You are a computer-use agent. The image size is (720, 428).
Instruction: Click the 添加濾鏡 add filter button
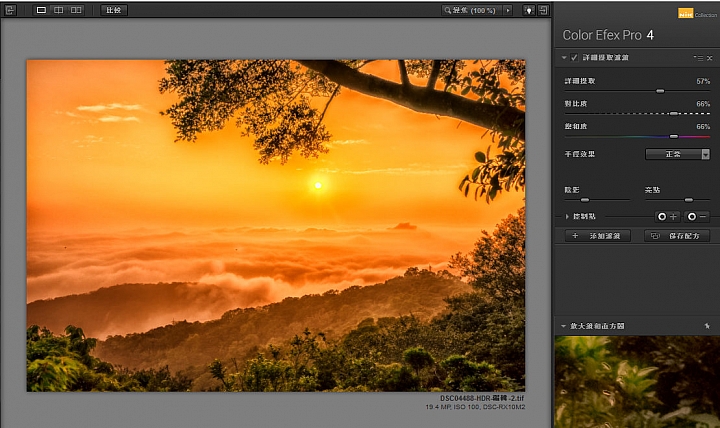596,236
